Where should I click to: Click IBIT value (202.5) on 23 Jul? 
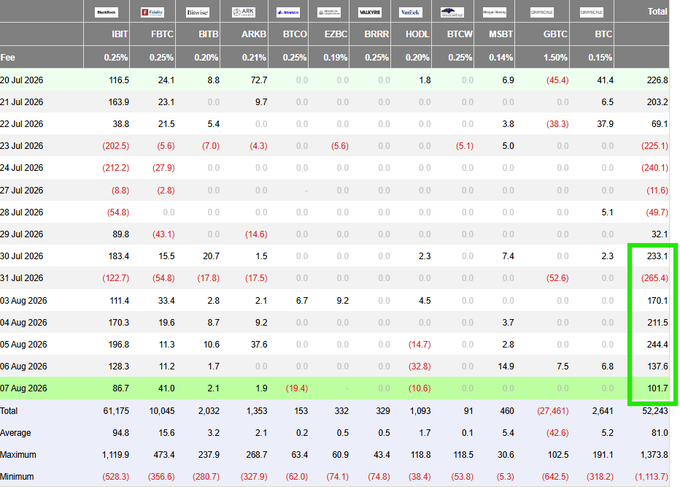point(116,146)
